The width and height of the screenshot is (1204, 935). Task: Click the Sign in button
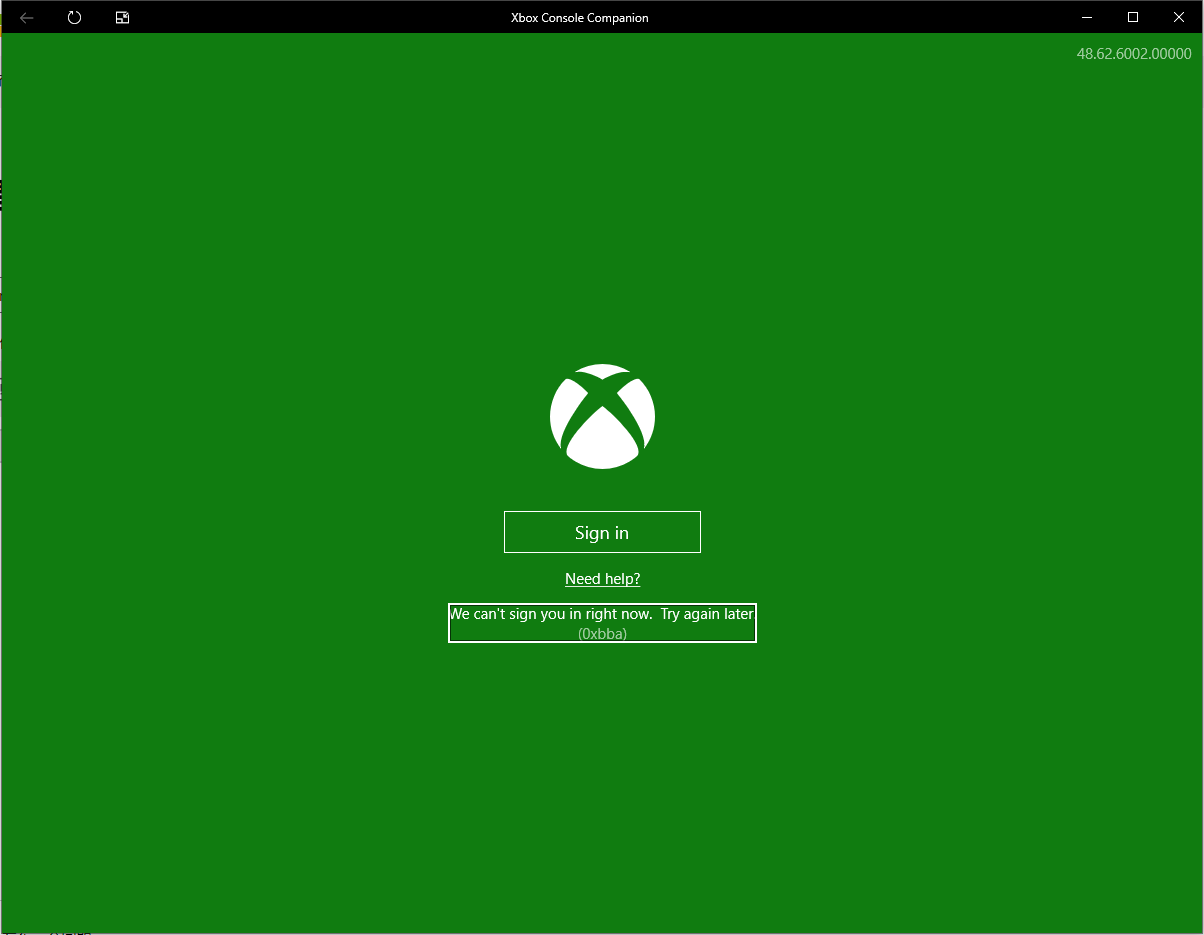[602, 532]
